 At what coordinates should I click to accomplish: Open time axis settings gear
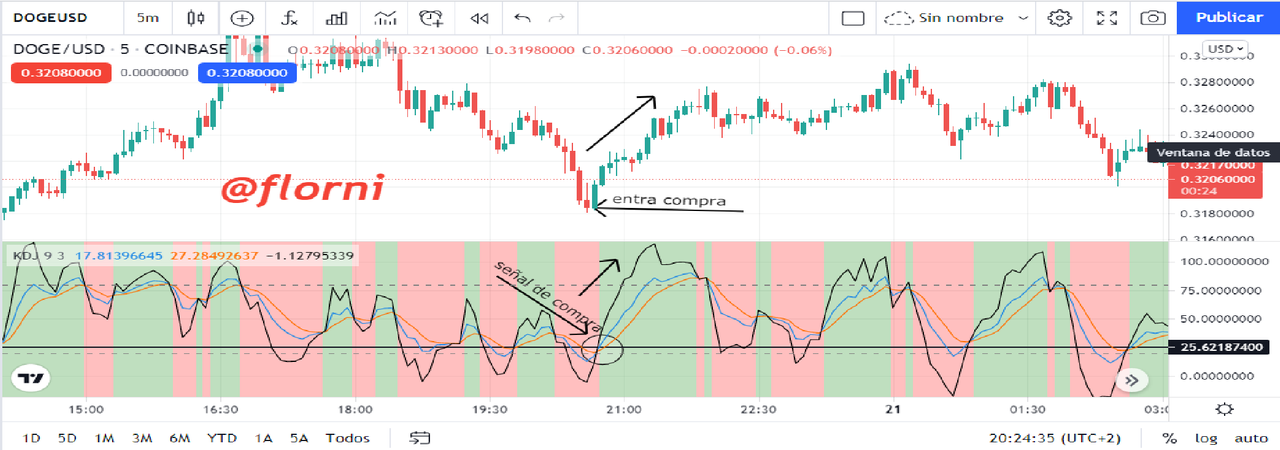[x=1225, y=409]
